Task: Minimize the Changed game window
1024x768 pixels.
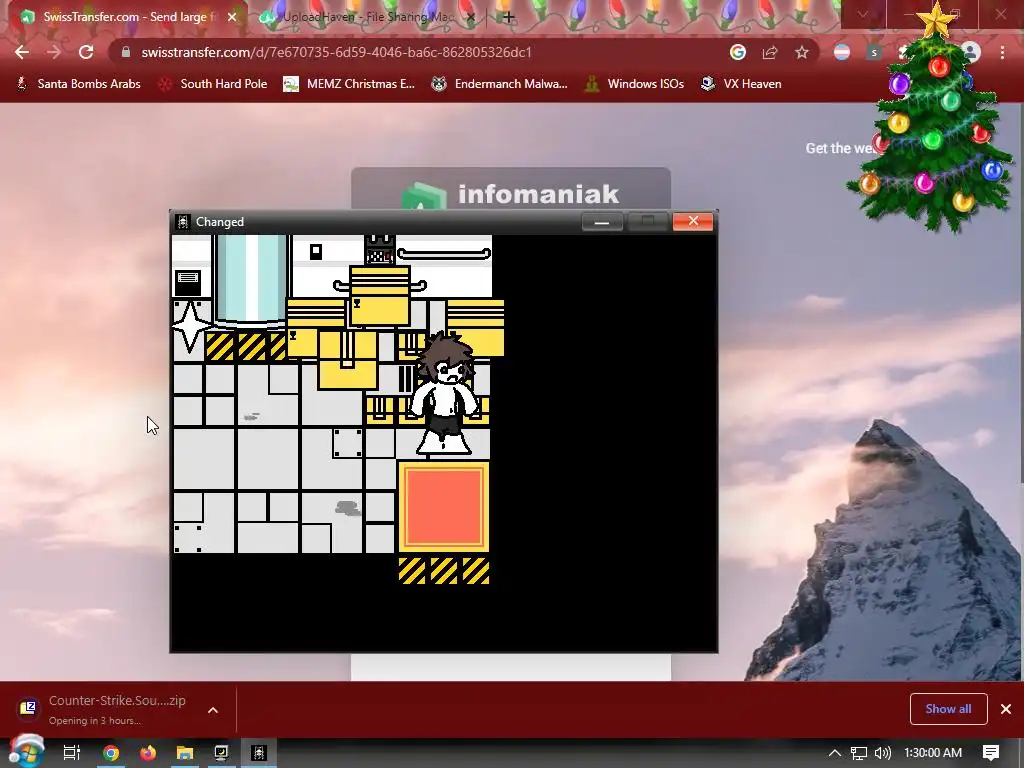Action: coord(602,222)
